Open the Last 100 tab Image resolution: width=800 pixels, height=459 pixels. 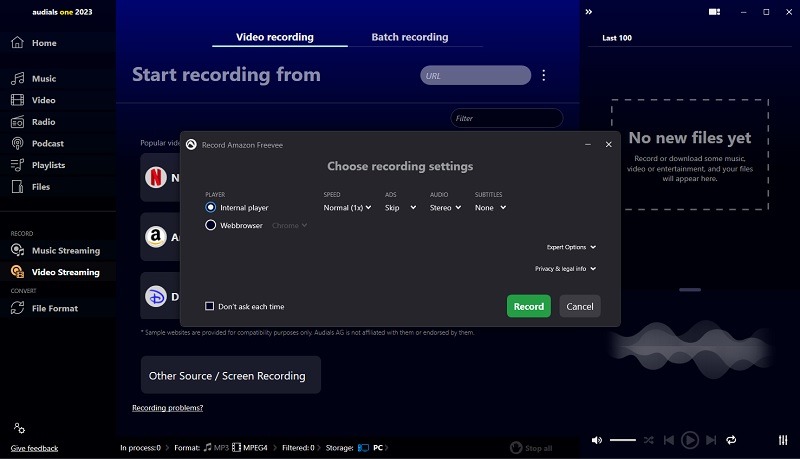coord(617,38)
